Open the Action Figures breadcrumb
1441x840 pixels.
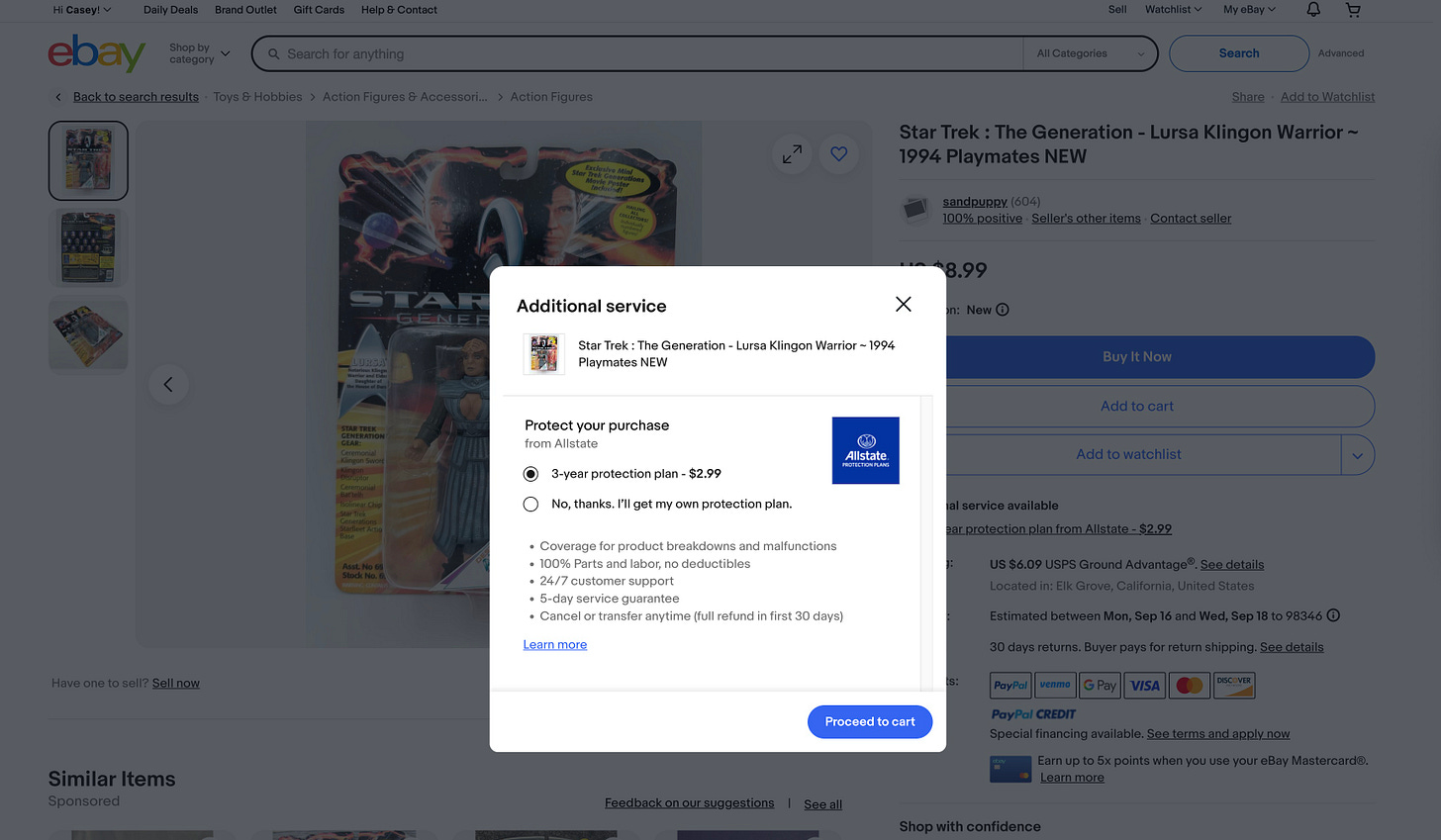[x=551, y=97]
